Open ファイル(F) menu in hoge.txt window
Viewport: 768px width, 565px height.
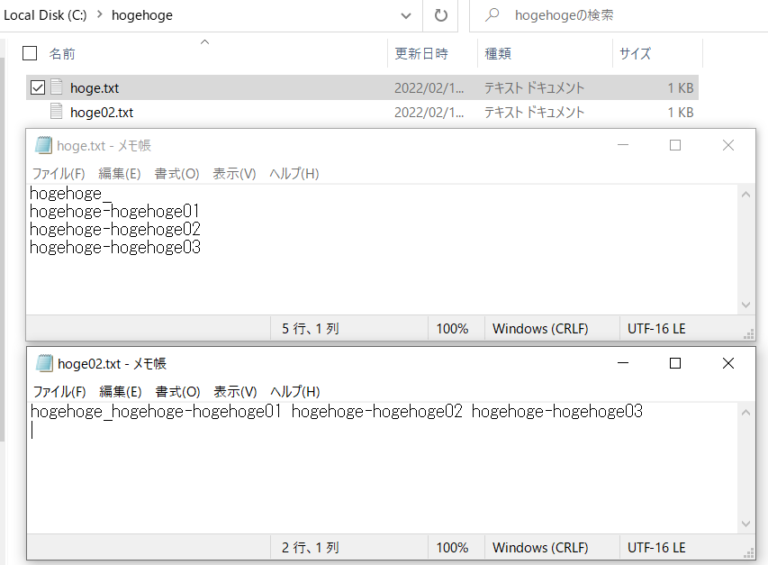(x=58, y=174)
